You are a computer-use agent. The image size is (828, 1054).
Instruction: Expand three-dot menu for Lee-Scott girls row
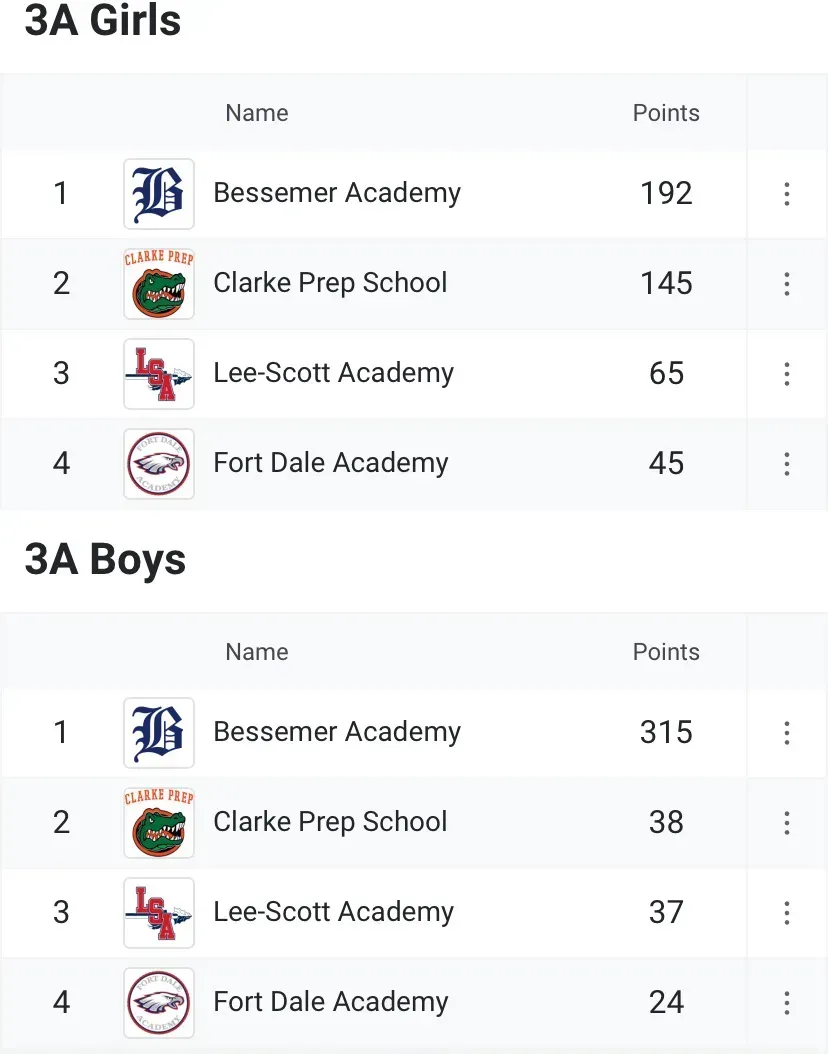[787, 374]
